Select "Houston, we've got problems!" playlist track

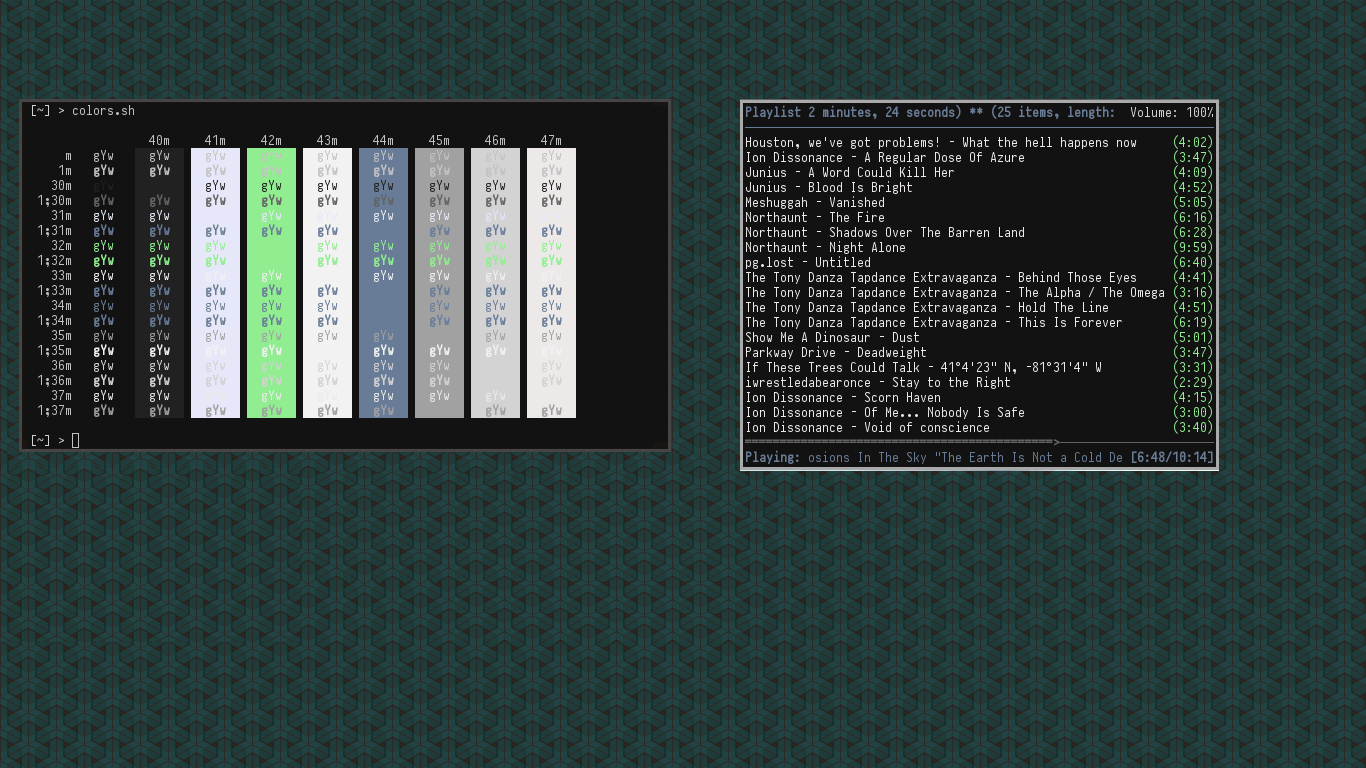979,143
